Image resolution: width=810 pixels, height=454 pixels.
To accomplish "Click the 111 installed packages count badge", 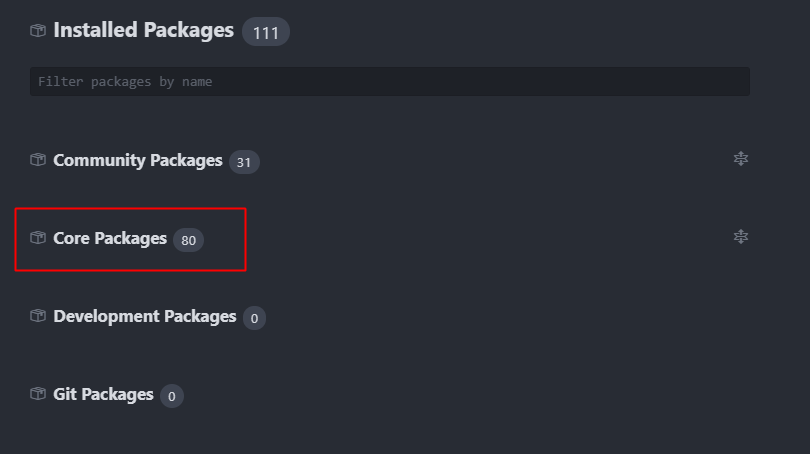I will click(266, 32).
